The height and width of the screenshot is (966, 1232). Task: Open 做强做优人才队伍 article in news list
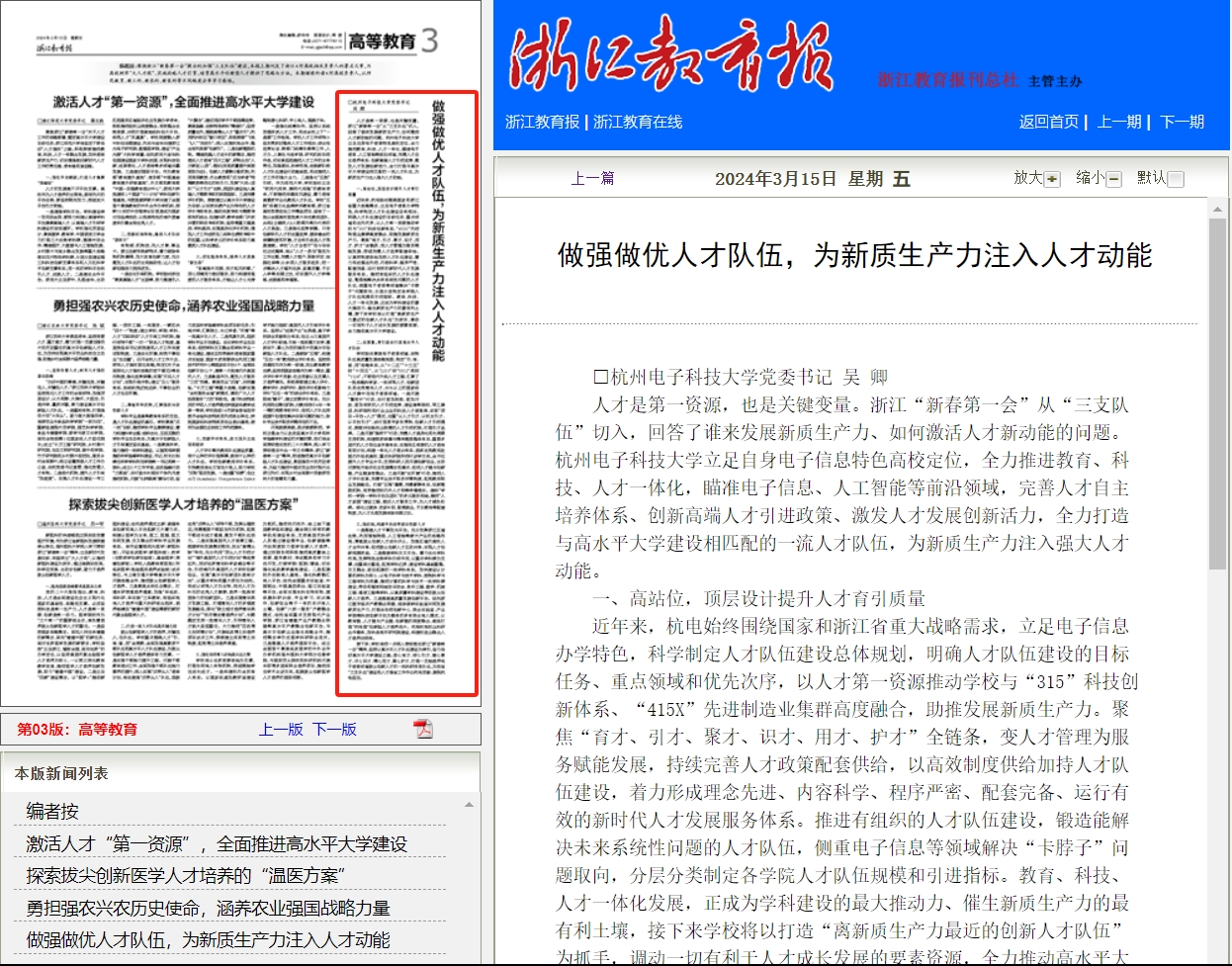pos(208,939)
